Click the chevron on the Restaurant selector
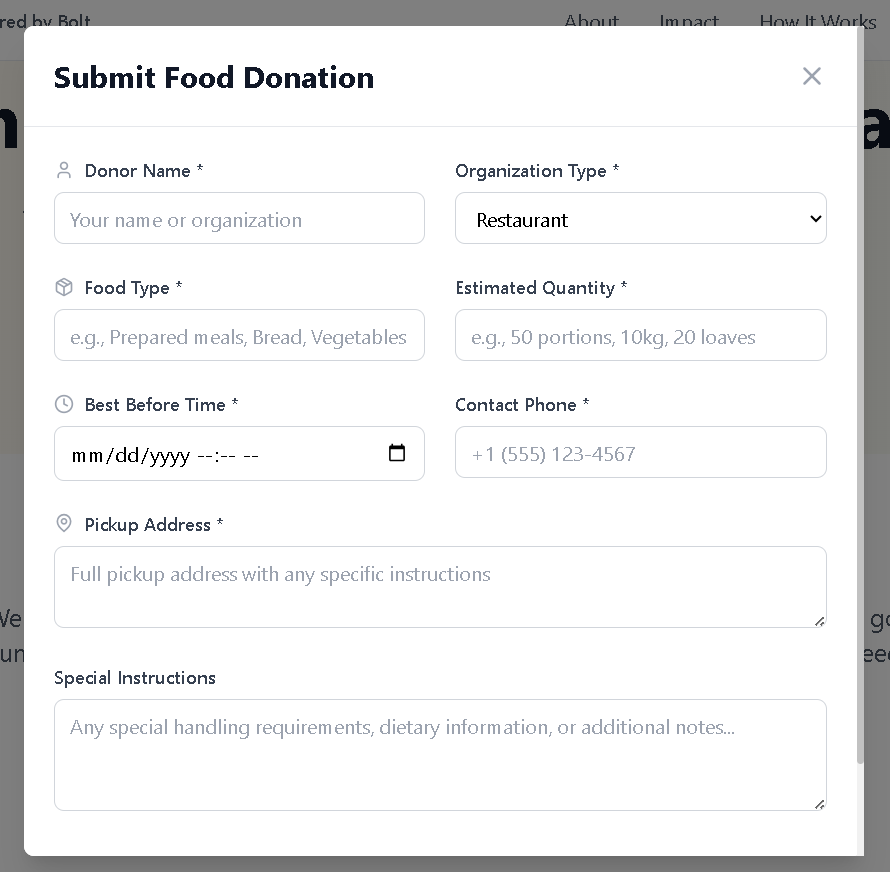 [x=815, y=218]
